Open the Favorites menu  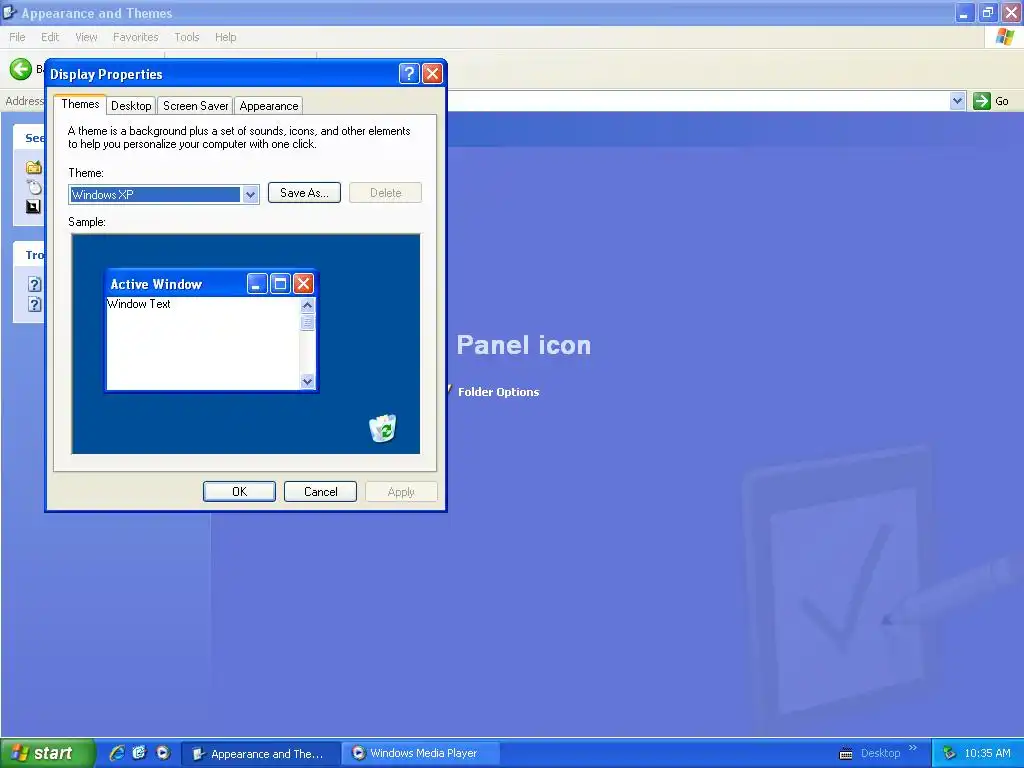pos(135,37)
